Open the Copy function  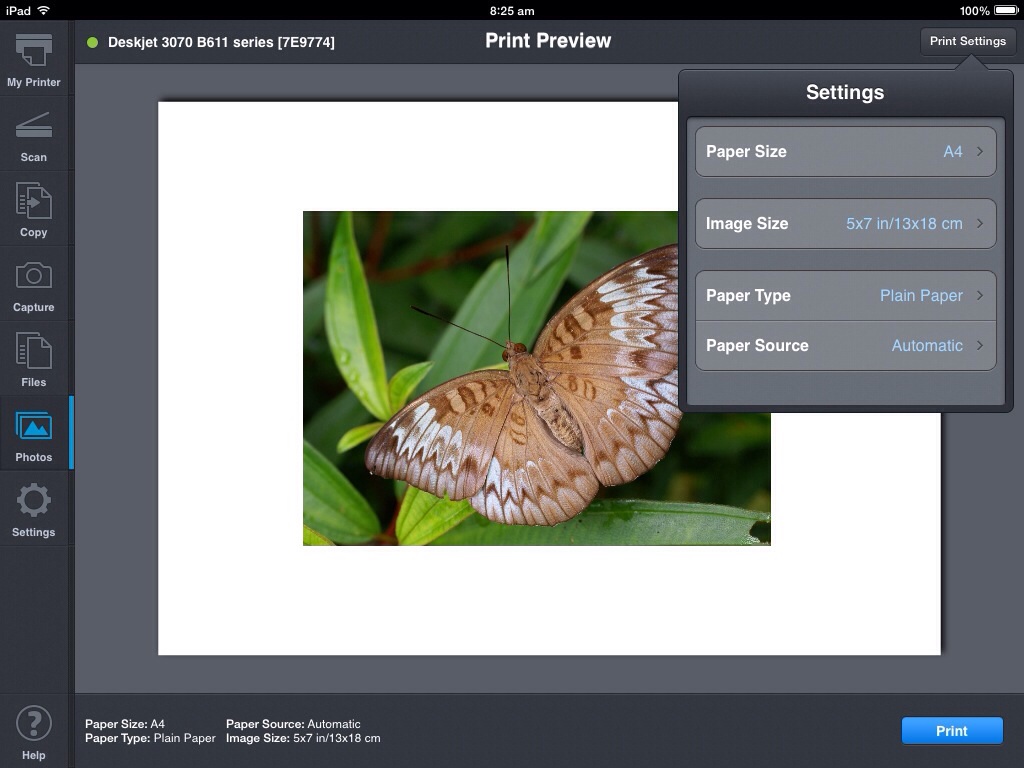[x=33, y=208]
